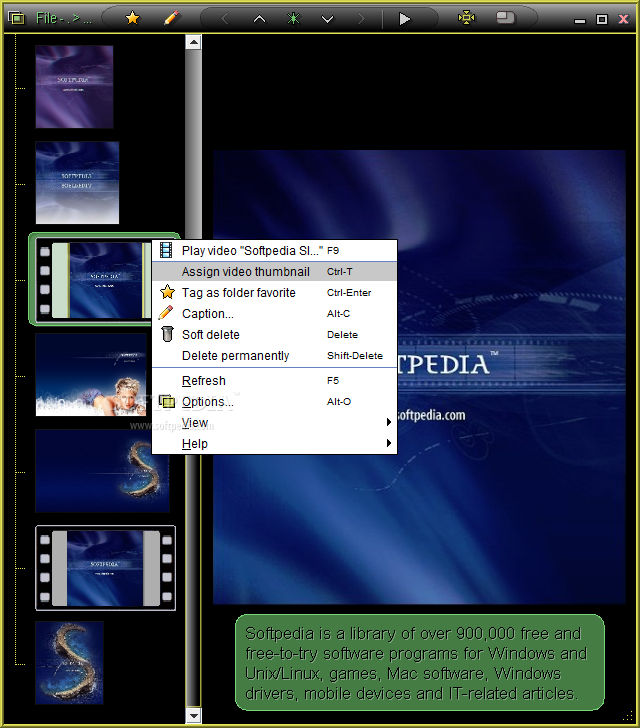Select the lower filmstrip video thumbnail
Screen dimensions: 640x728
(x=105, y=568)
